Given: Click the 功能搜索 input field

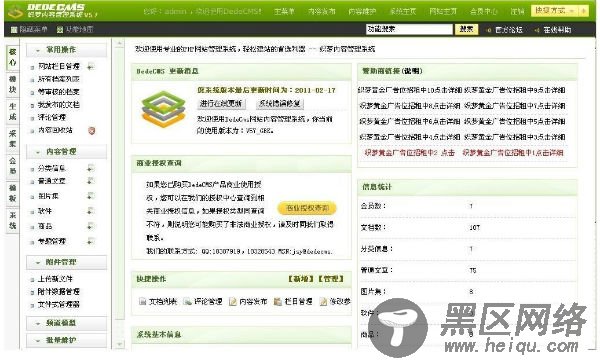Looking at the screenshot, I should [x=409, y=29].
